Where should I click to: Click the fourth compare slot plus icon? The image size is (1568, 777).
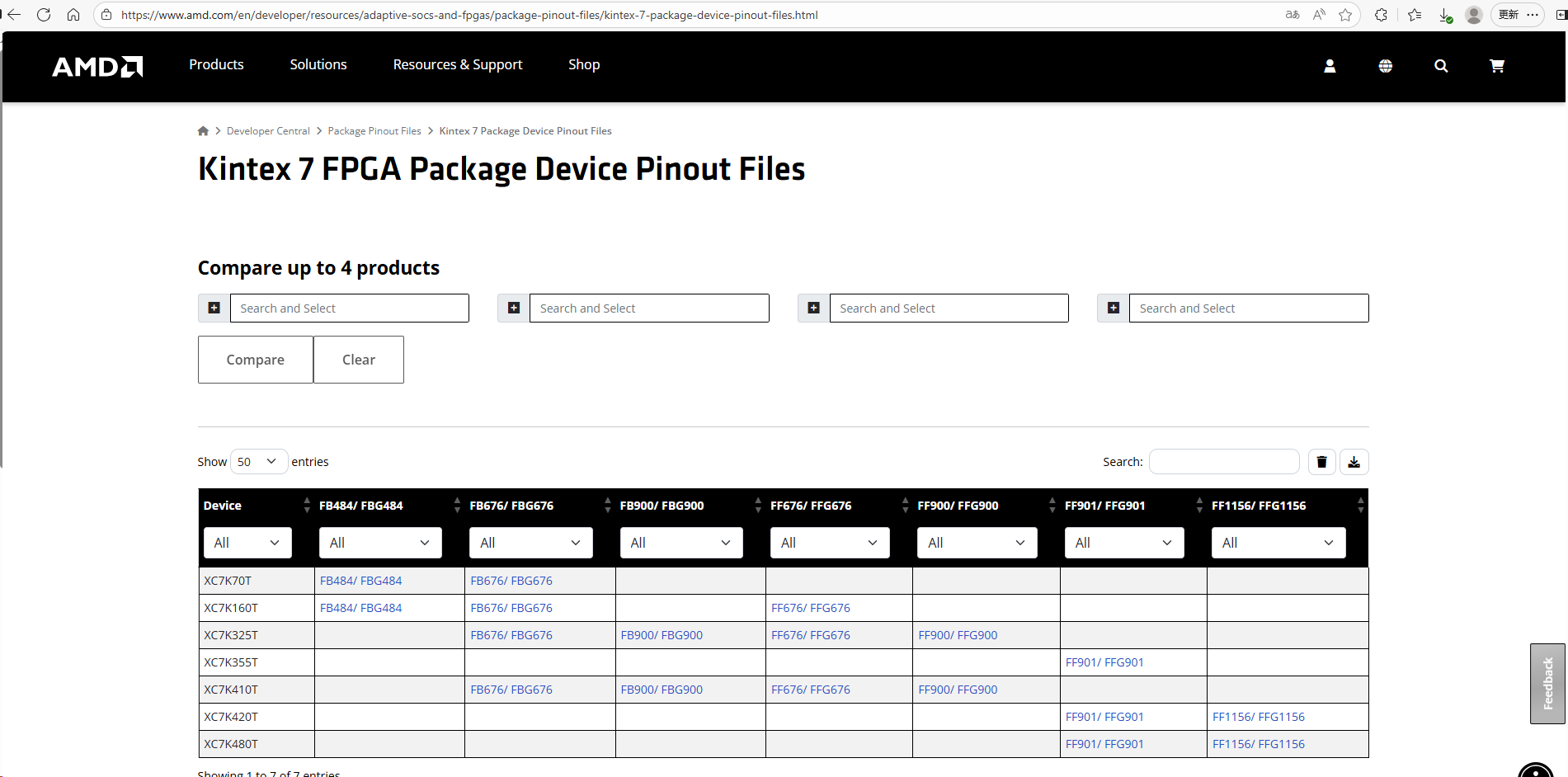(1114, 308)
